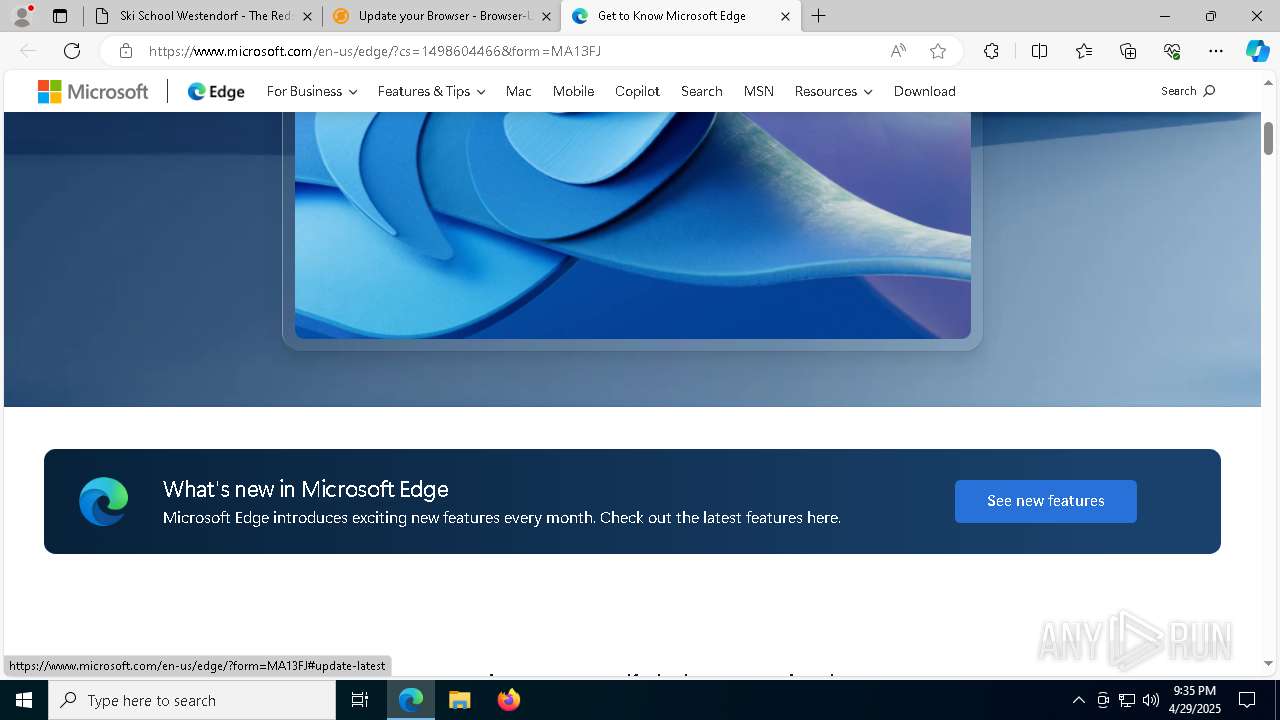Open the Collections icon
This screenshot has width=1280, height=720.
tap(1128, 51)
